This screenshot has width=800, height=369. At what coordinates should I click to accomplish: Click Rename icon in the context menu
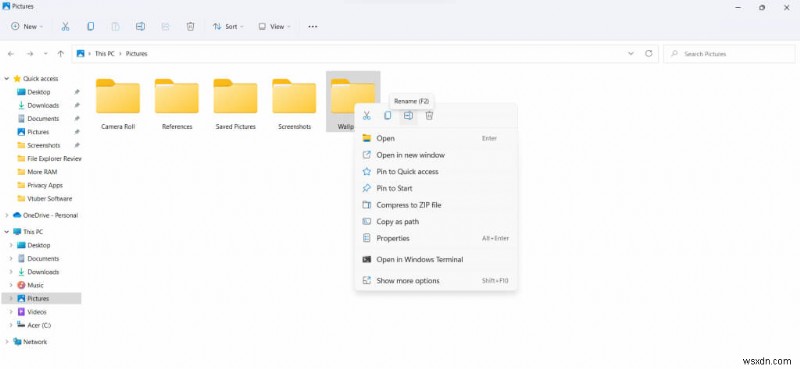click(x=408, y=116)
